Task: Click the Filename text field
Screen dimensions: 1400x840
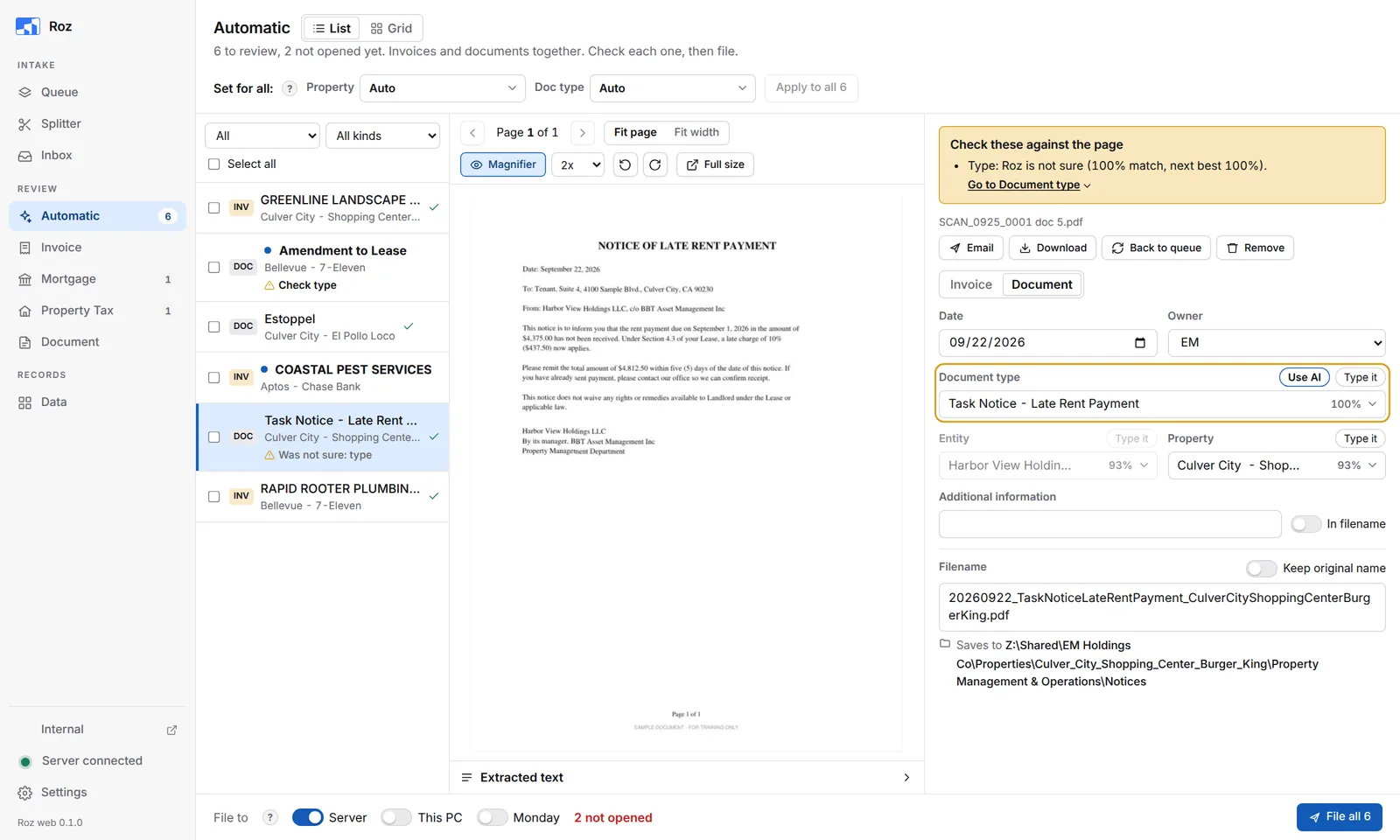Action: point(1162,607)
